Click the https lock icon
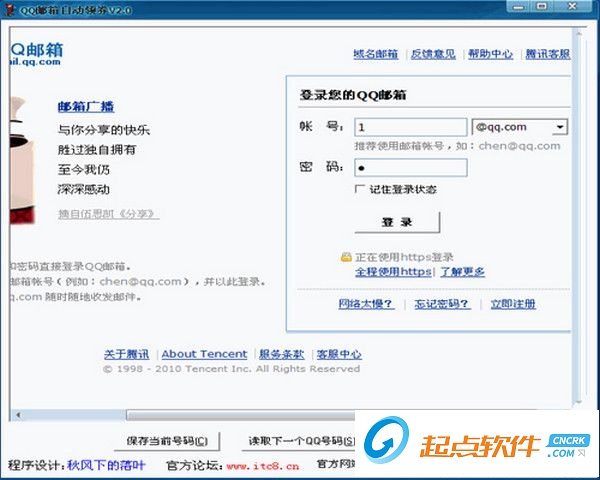This screenshot has height=480, width=600. pyautogui.click(x=346, y=257)
